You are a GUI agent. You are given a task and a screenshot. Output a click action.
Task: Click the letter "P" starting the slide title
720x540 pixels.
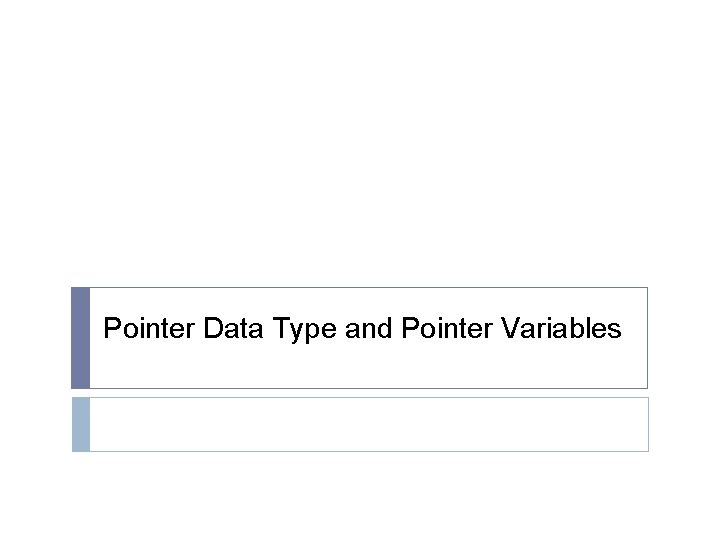point(112,329)
